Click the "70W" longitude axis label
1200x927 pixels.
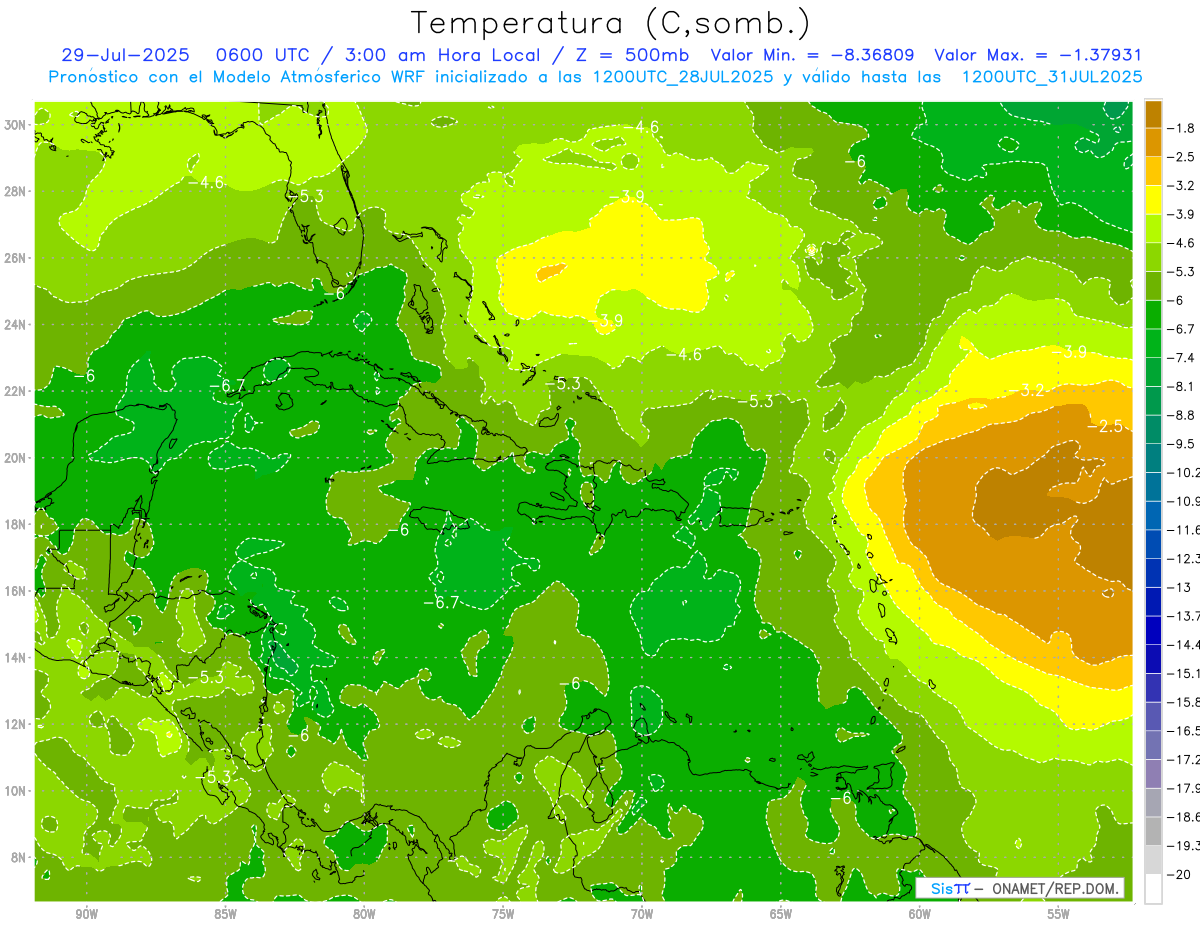(x=642, y=914)
